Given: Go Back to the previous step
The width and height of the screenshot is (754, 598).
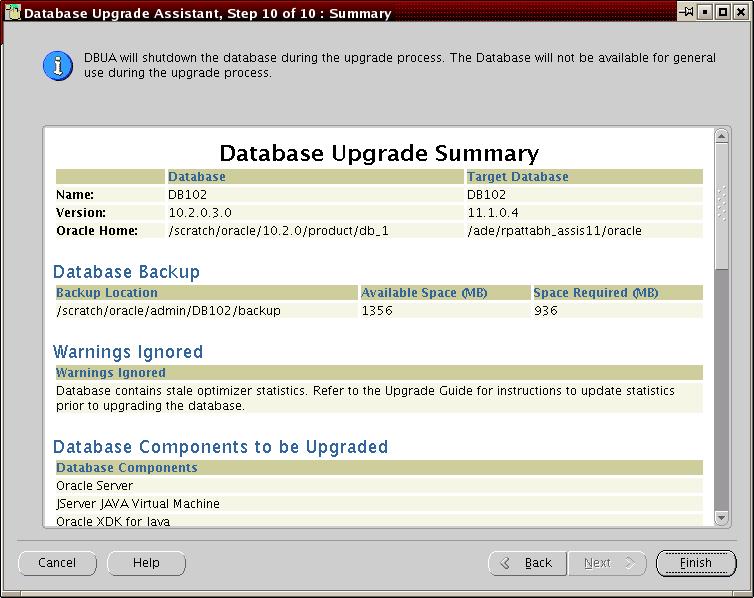Looking at the screenshot, I should [x=527, y=563].
